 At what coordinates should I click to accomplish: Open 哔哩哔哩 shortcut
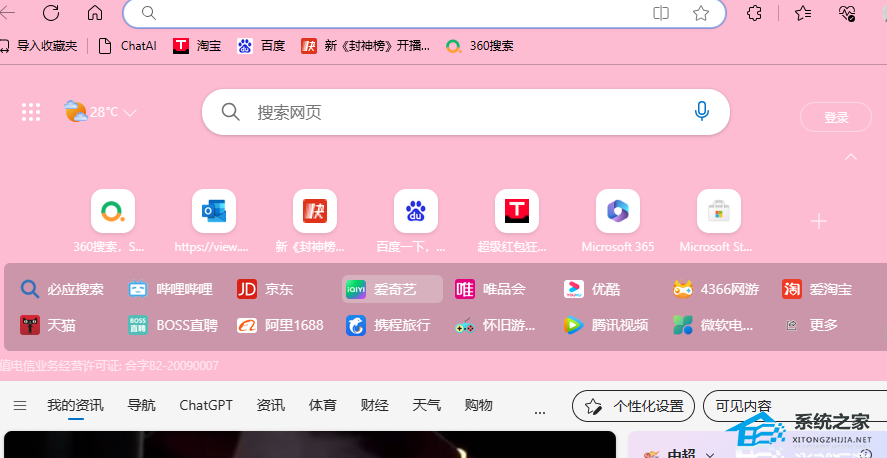170,290
